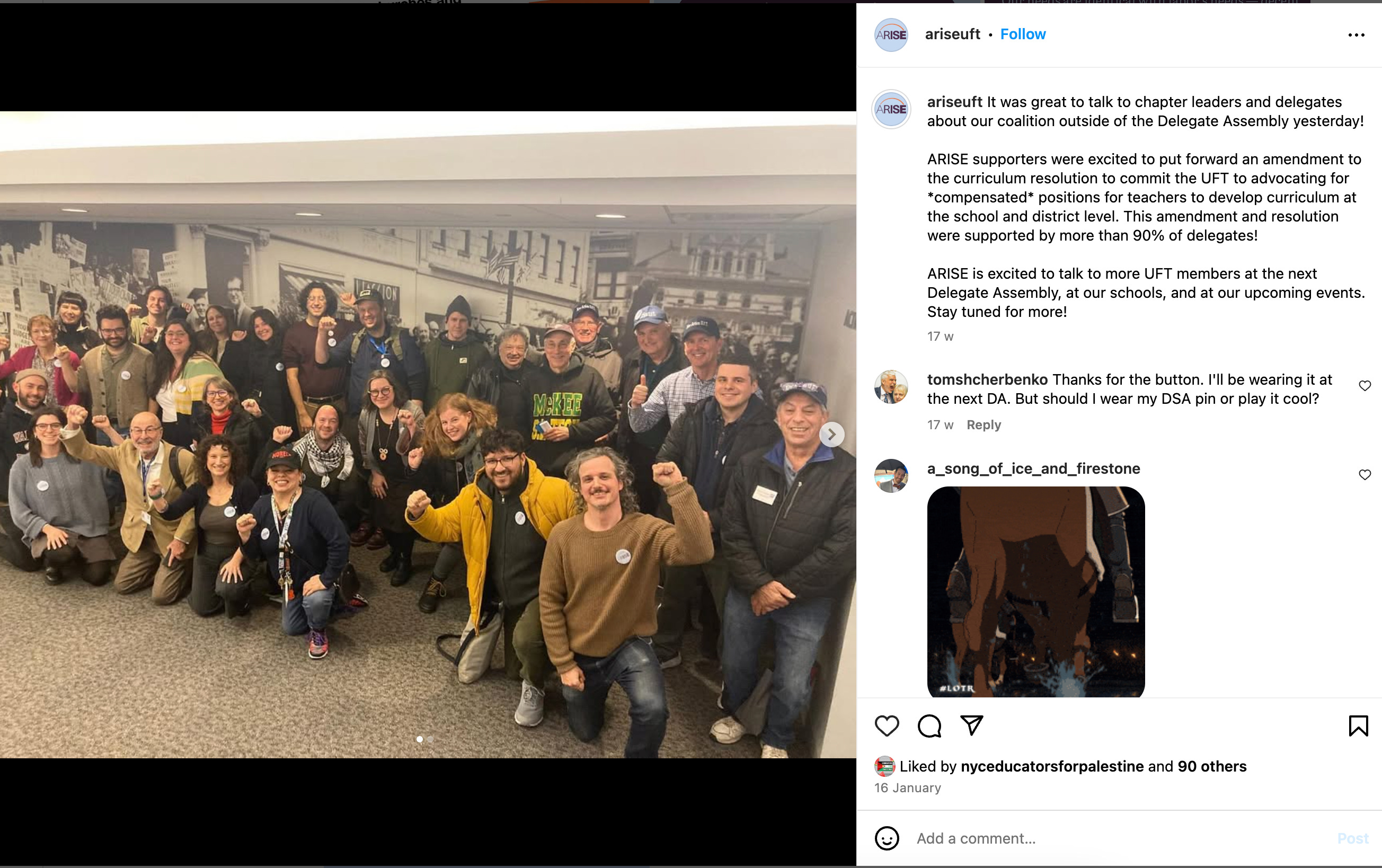Screen dimensions: 1382x868
Task: Follow the ariseuft account
Action: click(x=1023, y=34)
